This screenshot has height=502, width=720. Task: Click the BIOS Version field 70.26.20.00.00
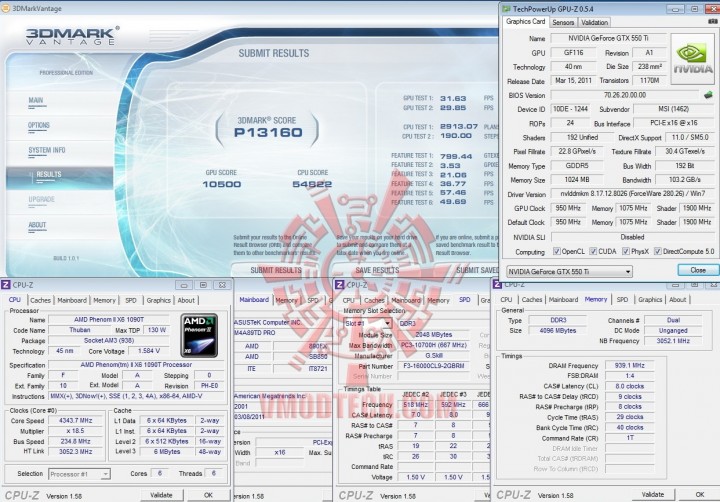point(624,95)
